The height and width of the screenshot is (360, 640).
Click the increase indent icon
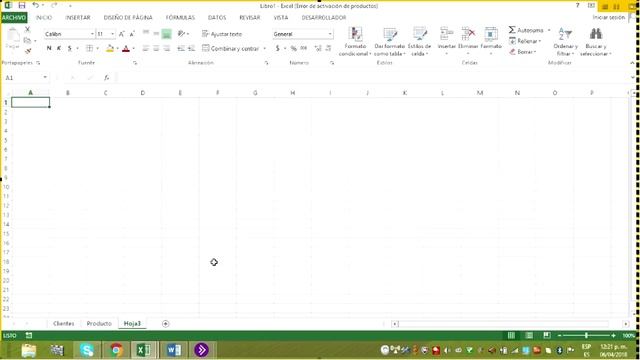[191, 48]
